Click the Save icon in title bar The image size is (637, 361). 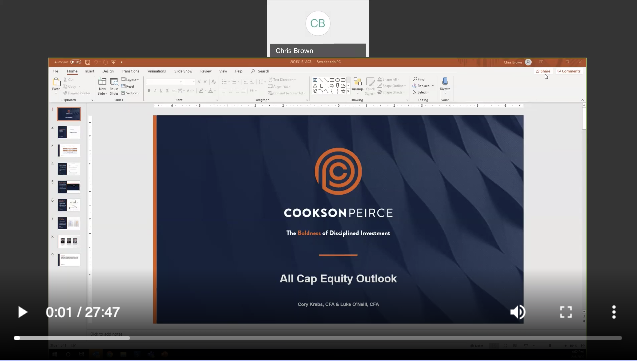point(87,62)
